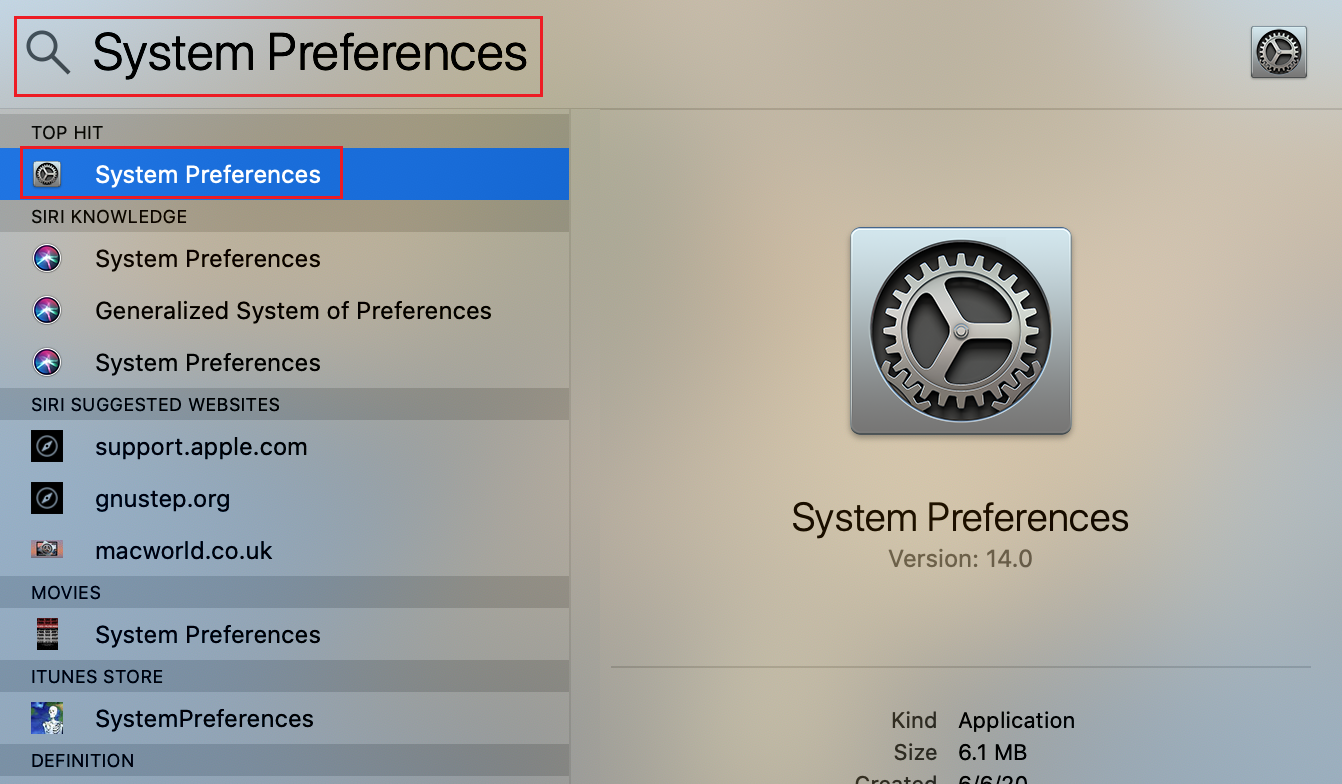Click the macworld.co.uk thumbnail icon
This screenshot has width=1342, height=784.
click(47, 549)
